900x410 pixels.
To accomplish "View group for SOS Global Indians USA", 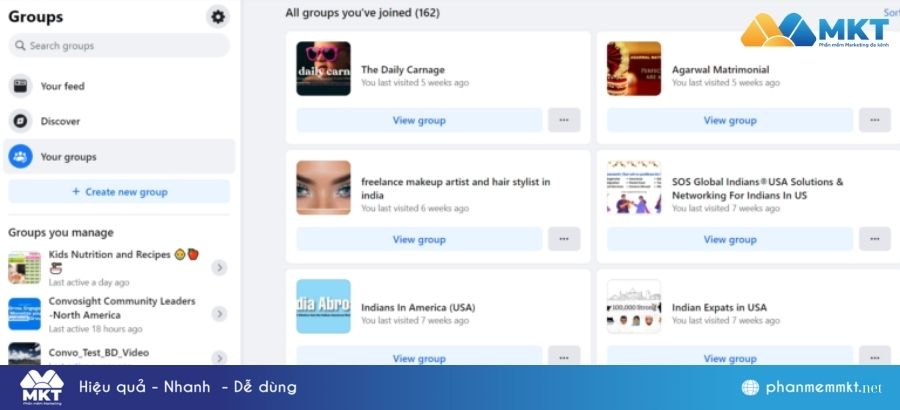I will click(x=730, y=239).
